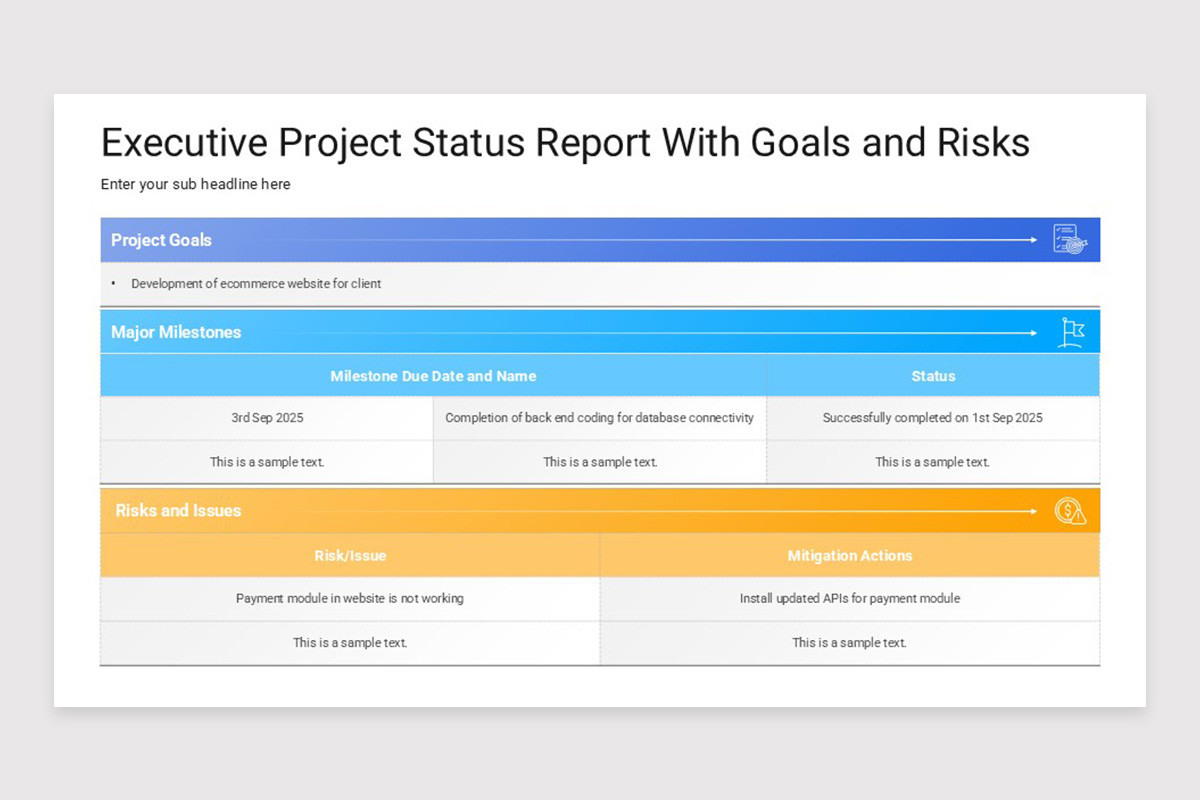
Task: Click 'Enter your sub headline here' text
Action: click(196, 184)
